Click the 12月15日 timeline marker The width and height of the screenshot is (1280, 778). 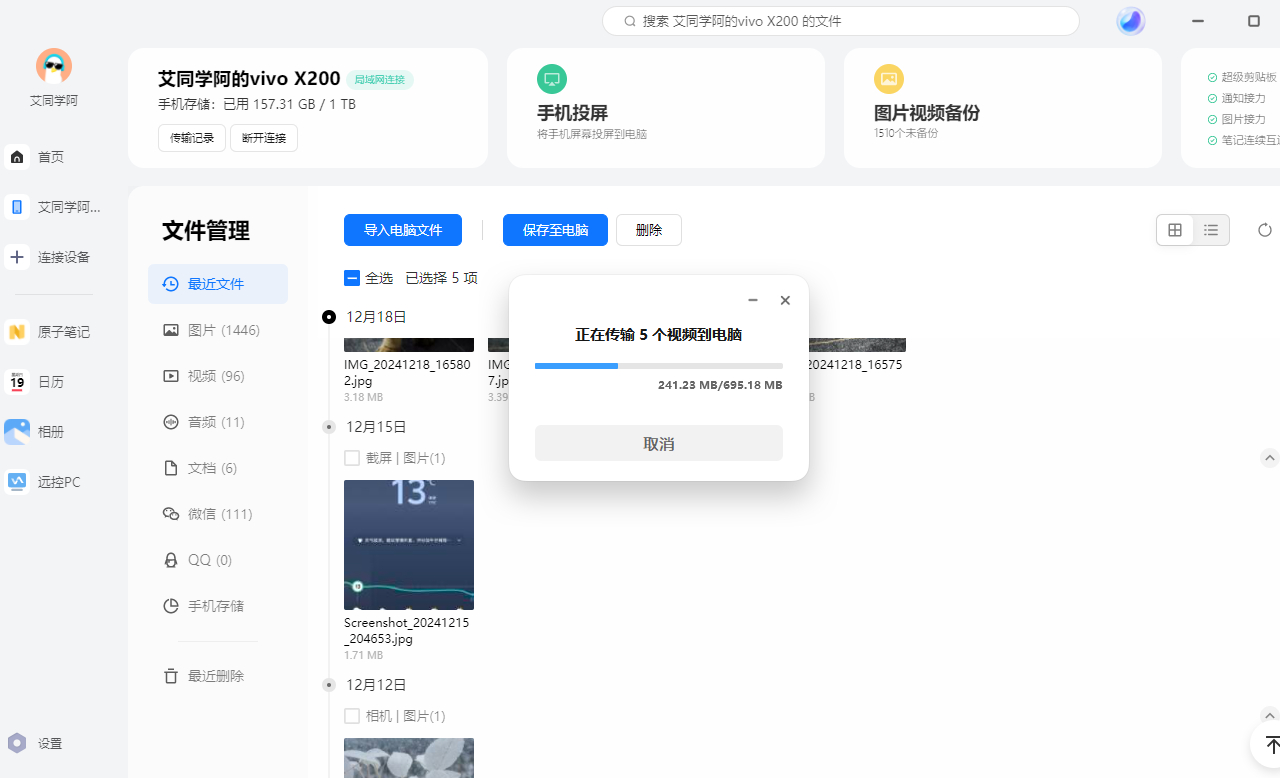(329, 427)
